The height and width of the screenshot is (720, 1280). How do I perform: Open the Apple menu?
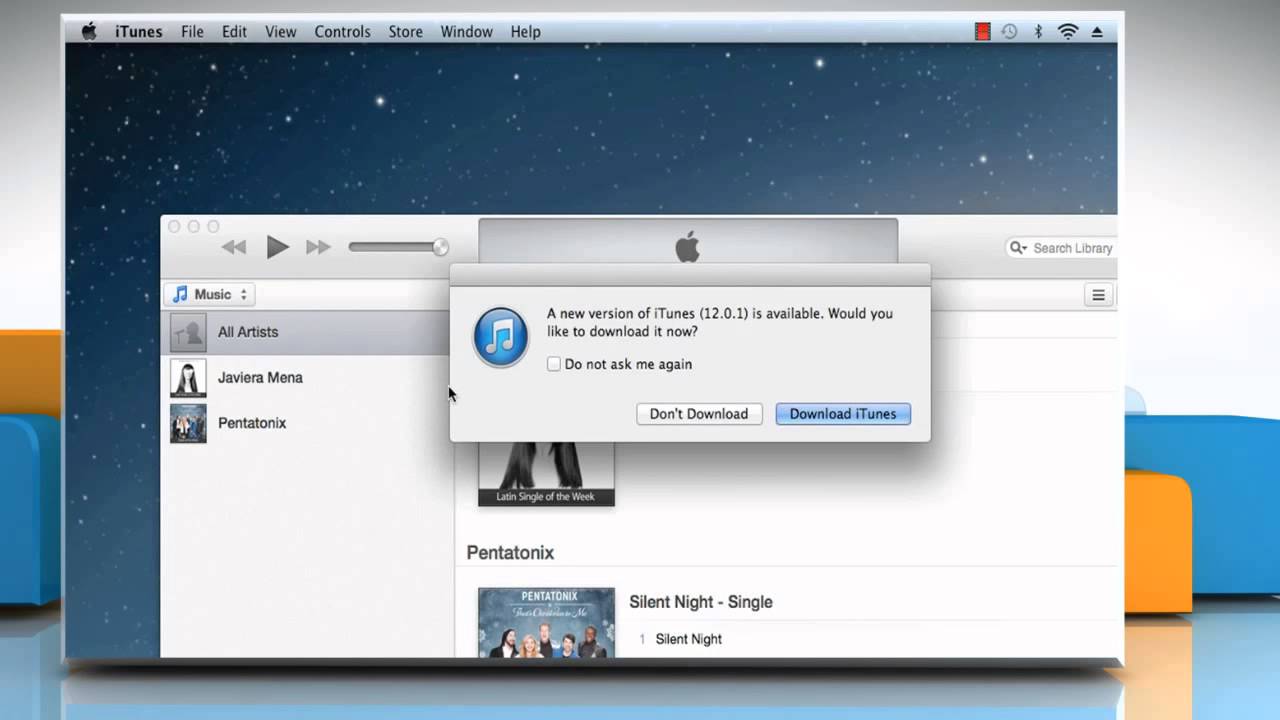pyautogui.click(x=89, y=31)
